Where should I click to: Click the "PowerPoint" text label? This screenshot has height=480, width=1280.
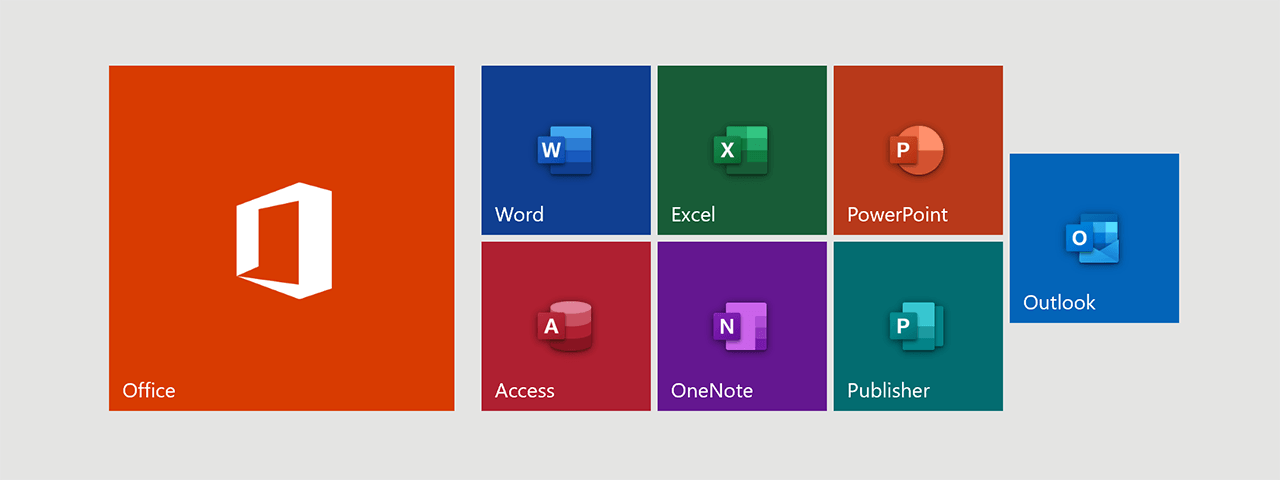point(897,214)
